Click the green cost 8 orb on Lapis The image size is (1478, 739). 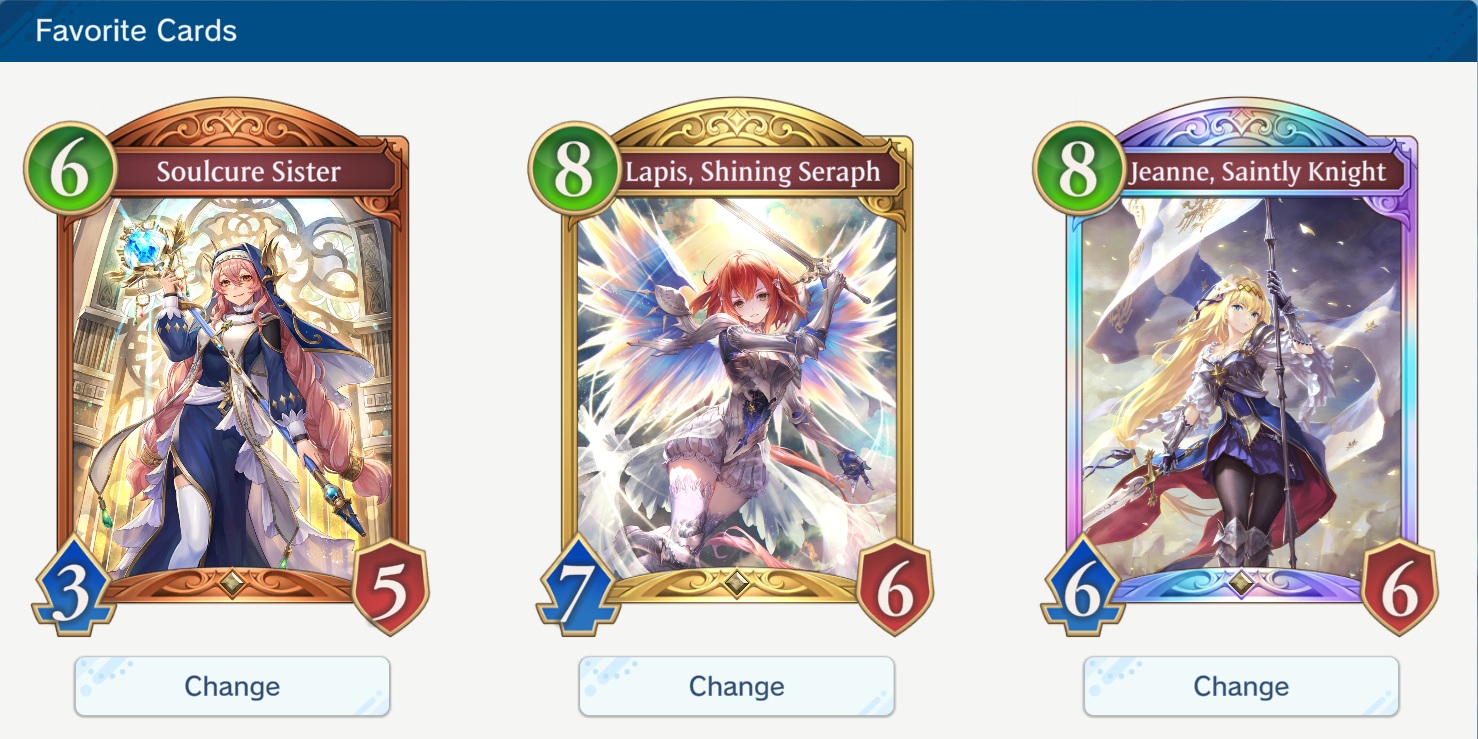[576, 167]
